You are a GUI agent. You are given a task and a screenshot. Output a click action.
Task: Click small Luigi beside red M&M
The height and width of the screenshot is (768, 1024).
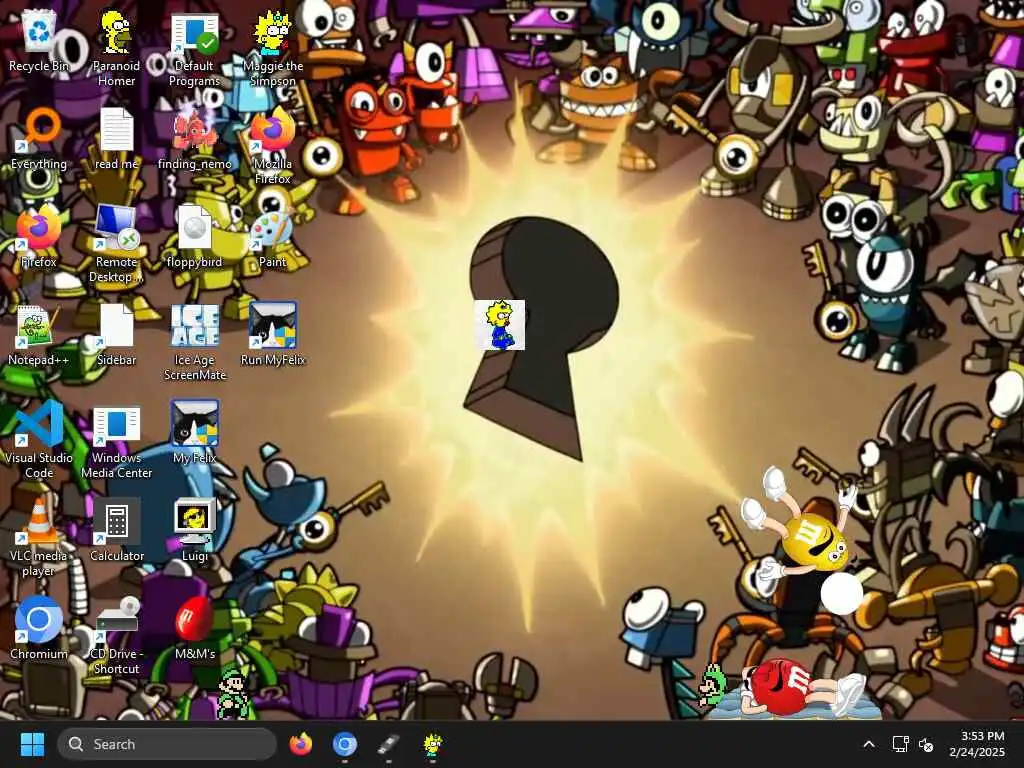(x=713, y=685)
